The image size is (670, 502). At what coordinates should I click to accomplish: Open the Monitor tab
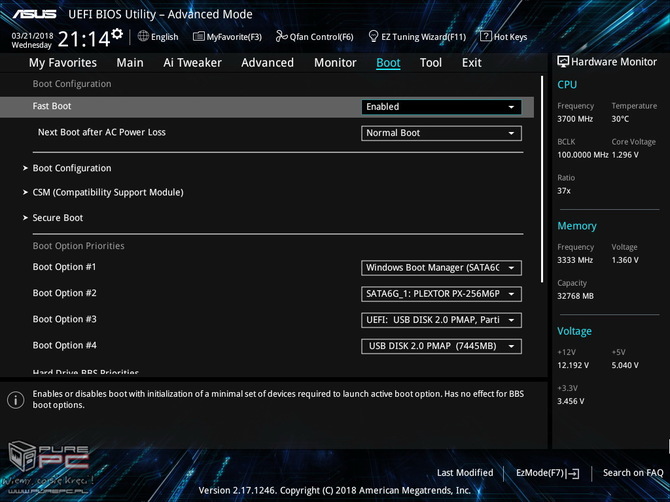pos(335,63)
